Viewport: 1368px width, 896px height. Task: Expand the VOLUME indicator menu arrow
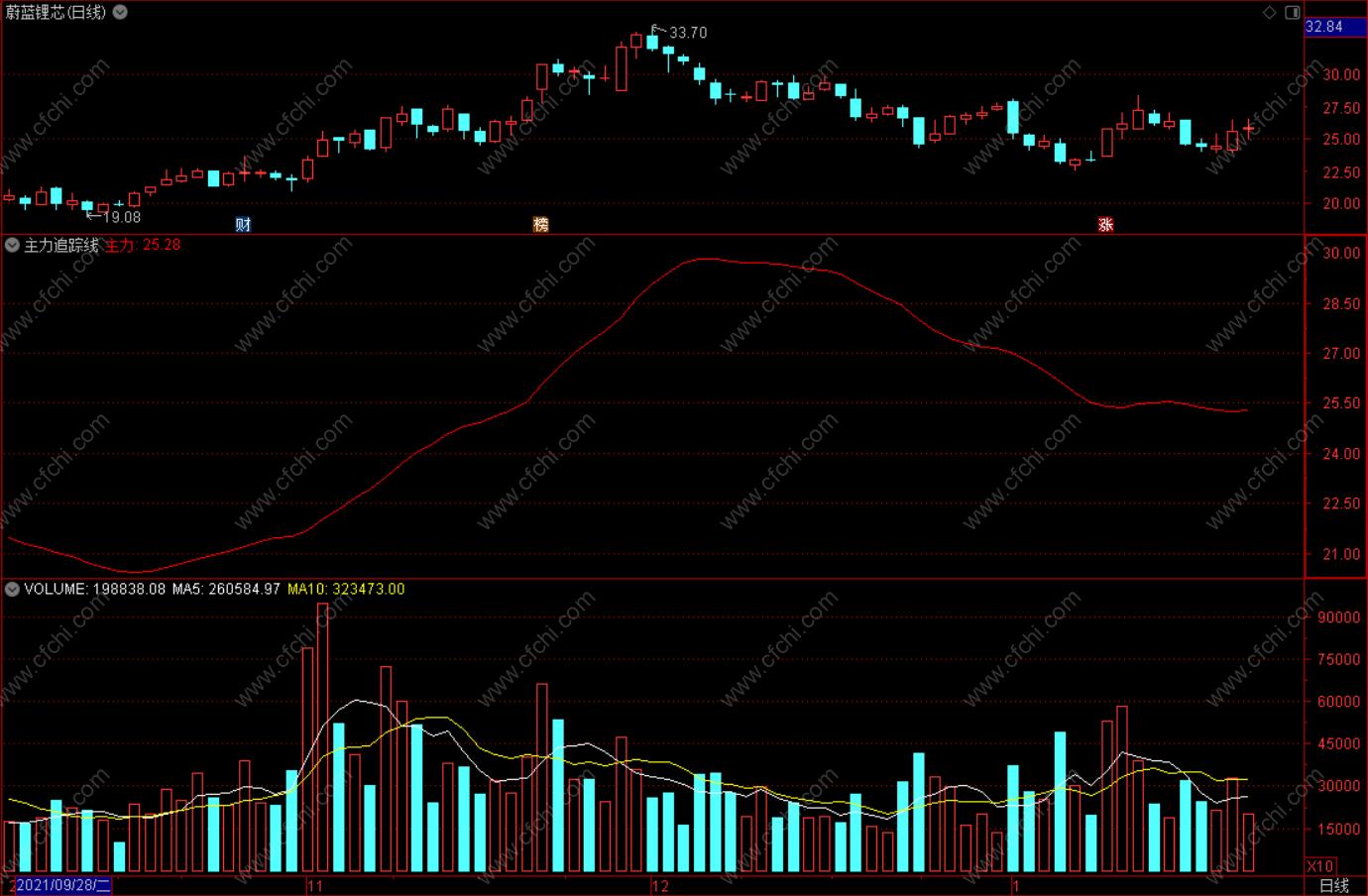pos(12,589)
